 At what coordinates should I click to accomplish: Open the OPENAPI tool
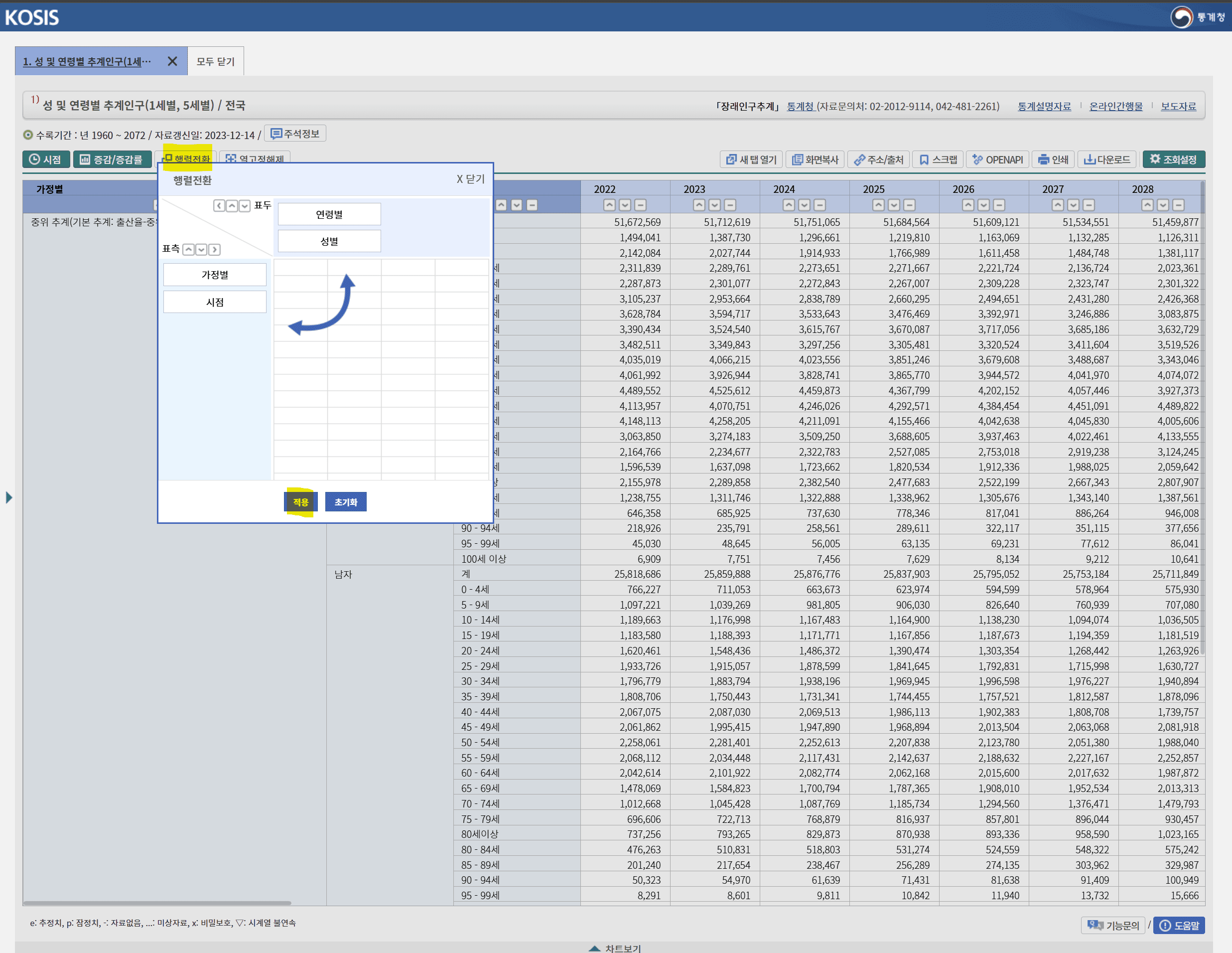tap(997, 159)
